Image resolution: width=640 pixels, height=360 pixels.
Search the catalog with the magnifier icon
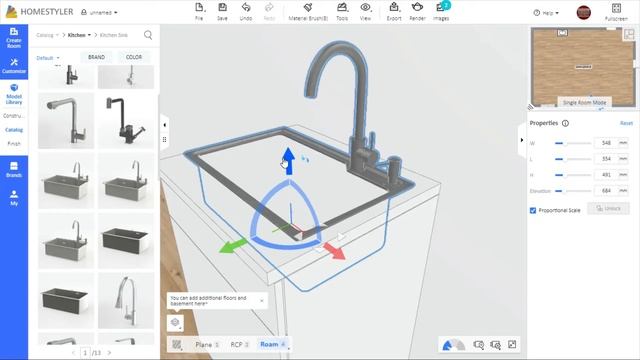click(x=148, y=36)
